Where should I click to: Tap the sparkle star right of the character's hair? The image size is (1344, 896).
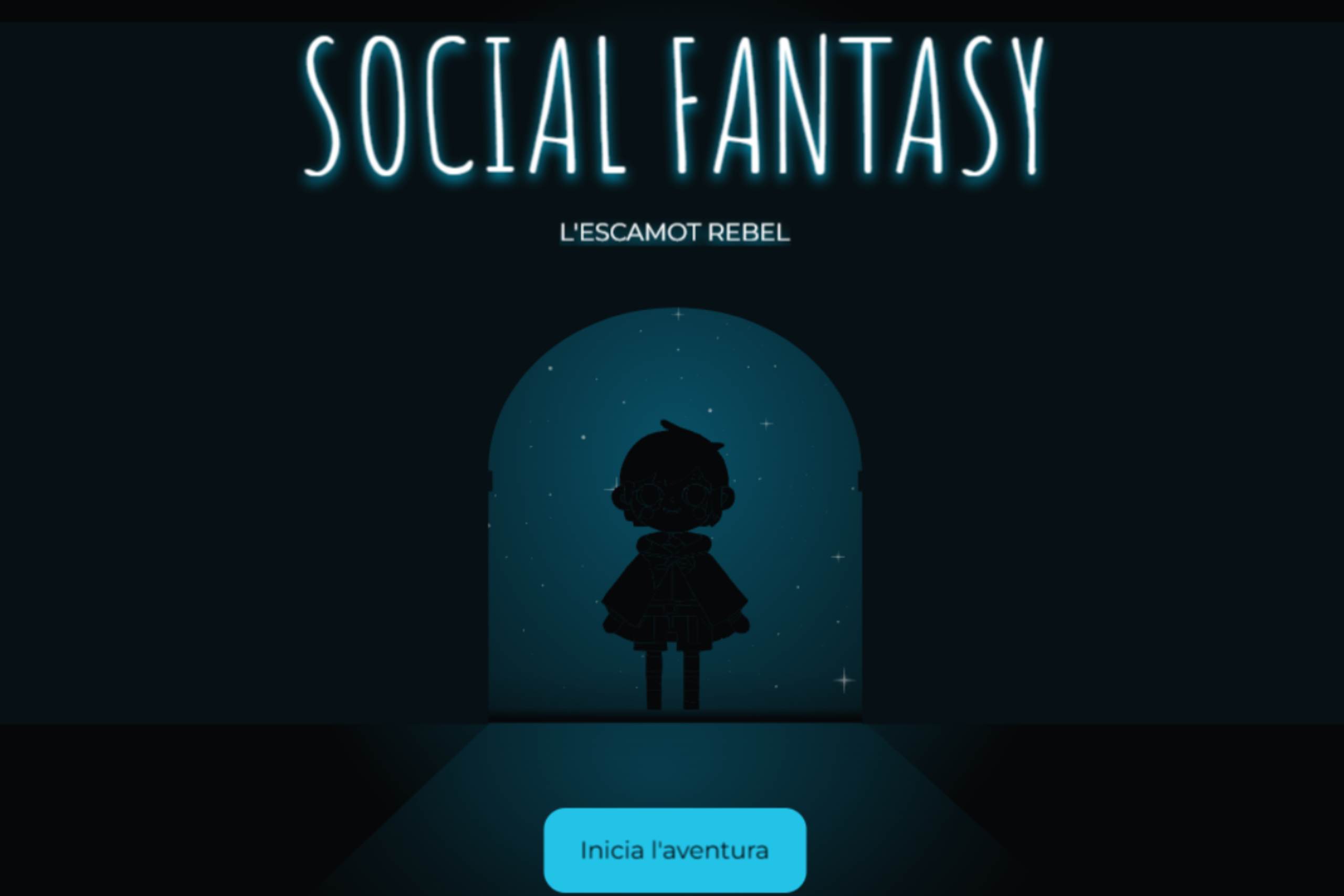766,424
